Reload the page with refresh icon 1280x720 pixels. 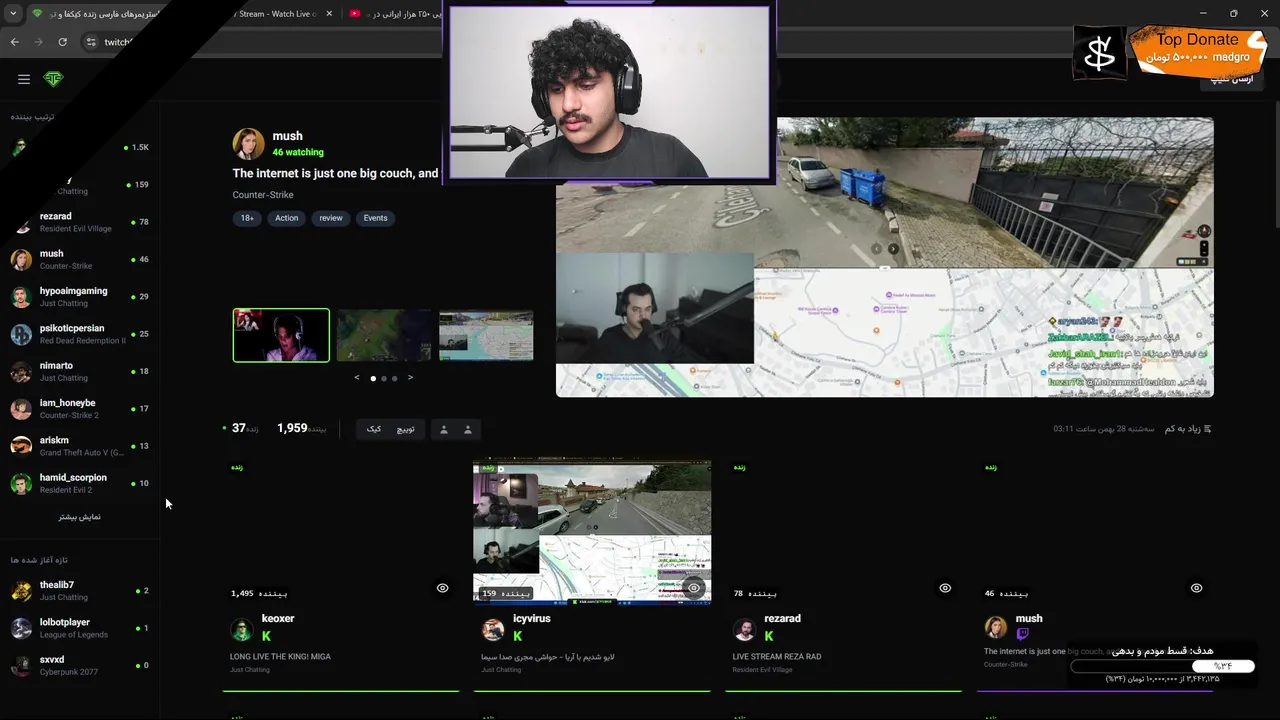pyautogui.click(x=62, y=42)
